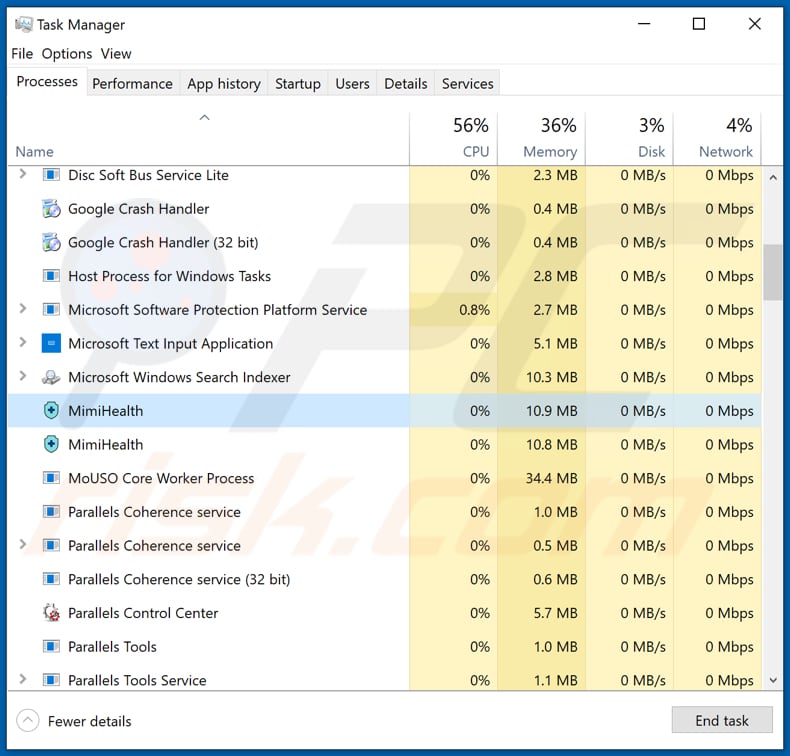Click the MoUSO Core Worker Process icon
The width and height of the screenshot is (790, 756).
tap(51, 478)
